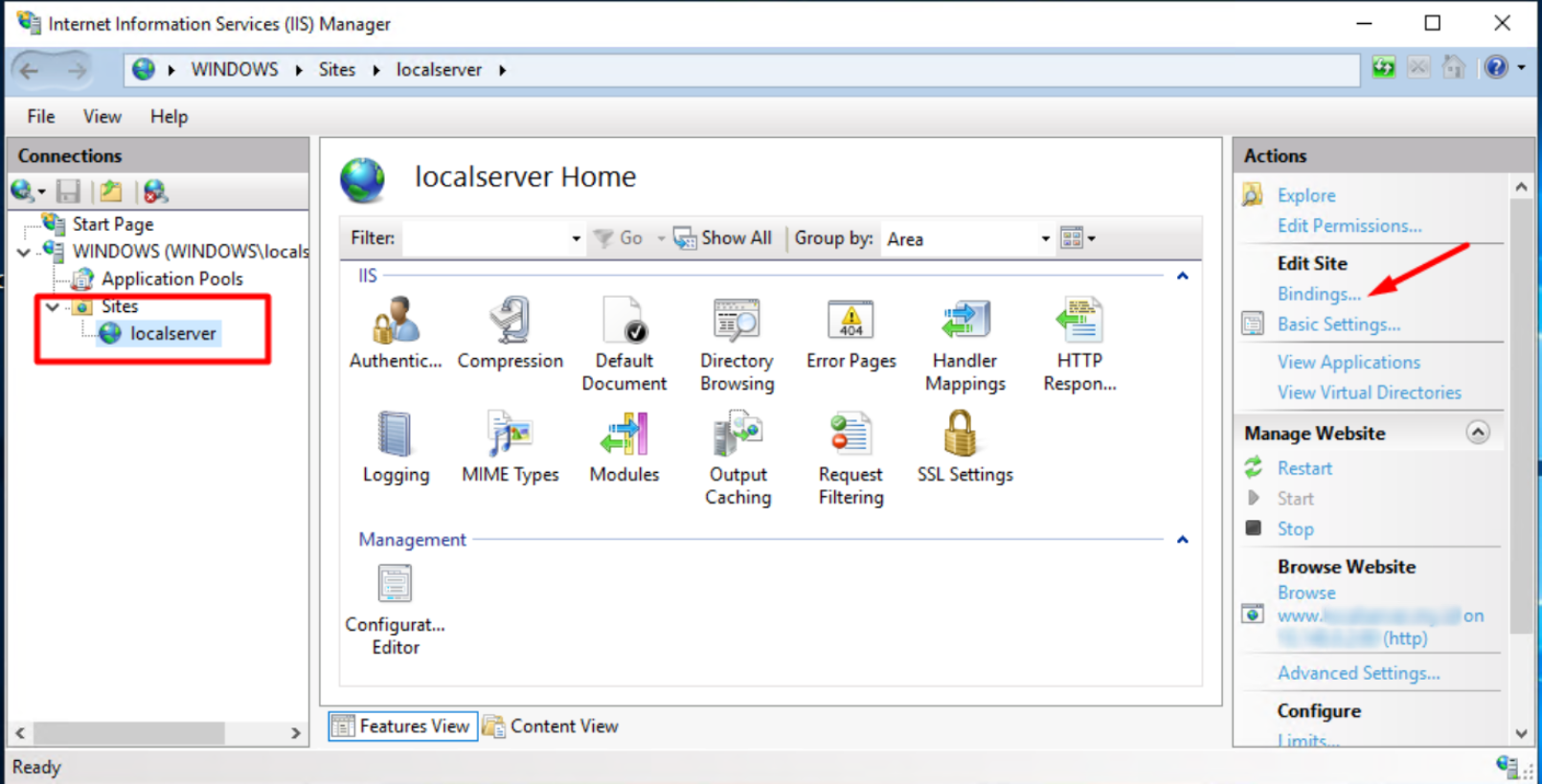The height and width of the screenshot is (784, 1542).
Task: Open the Modules feature
Action: coord(624,447)
